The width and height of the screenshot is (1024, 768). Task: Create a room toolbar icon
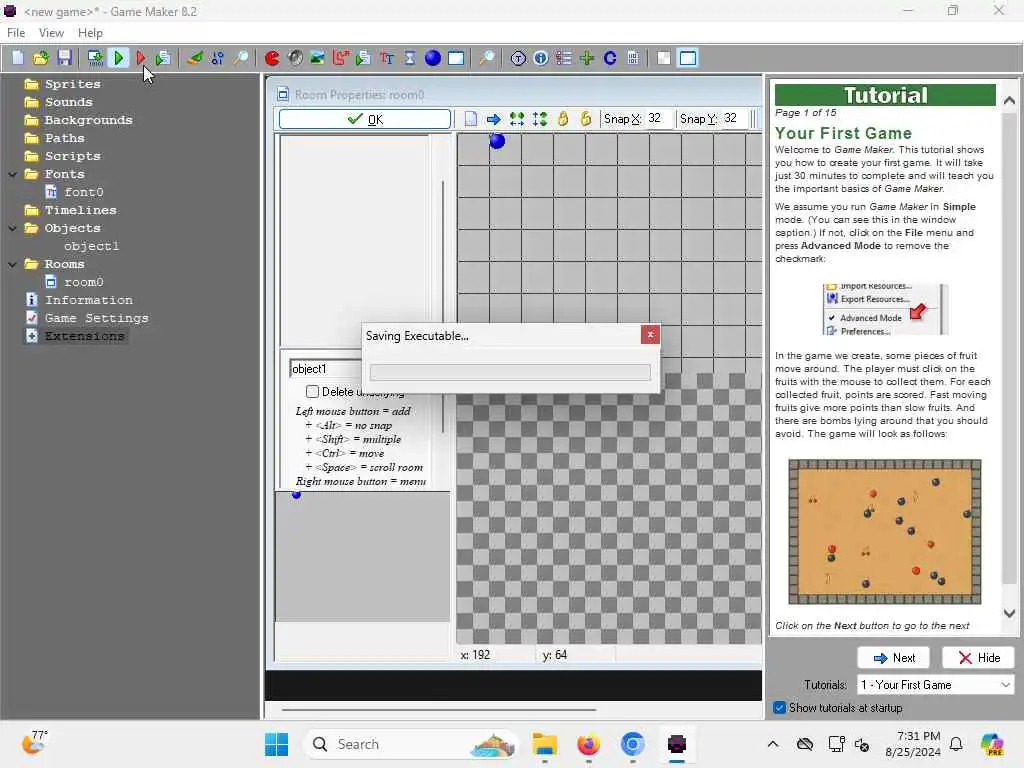(456, 58)
